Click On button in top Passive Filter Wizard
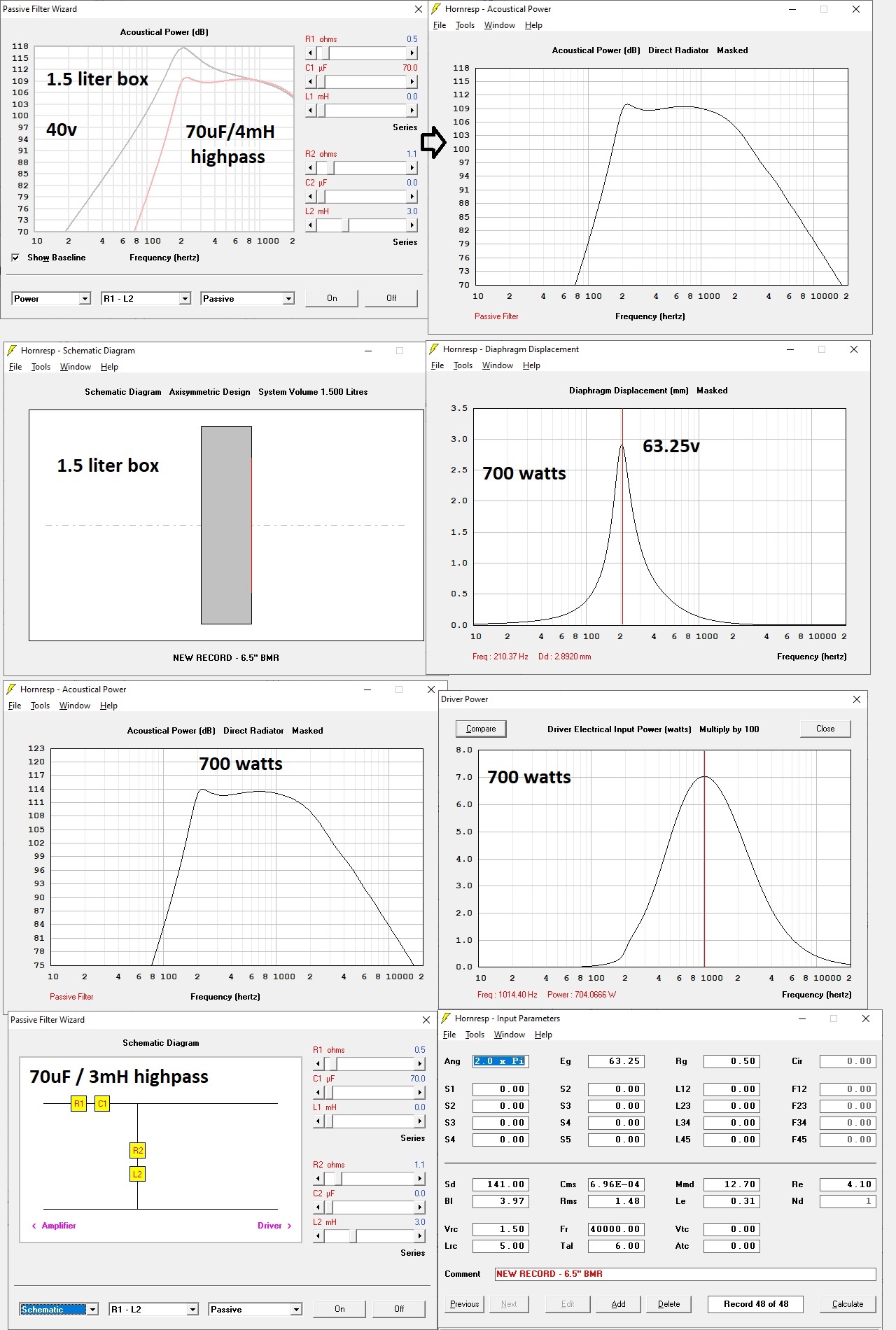This screenshot has width=896, height=1330. pyautogui.click(x=332, y=298)
